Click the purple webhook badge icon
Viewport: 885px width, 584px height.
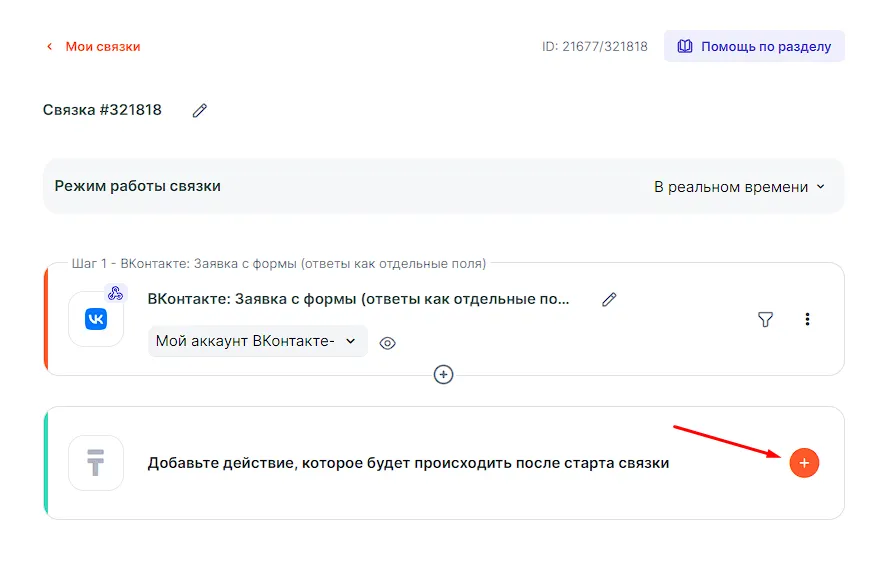point(115,293)
